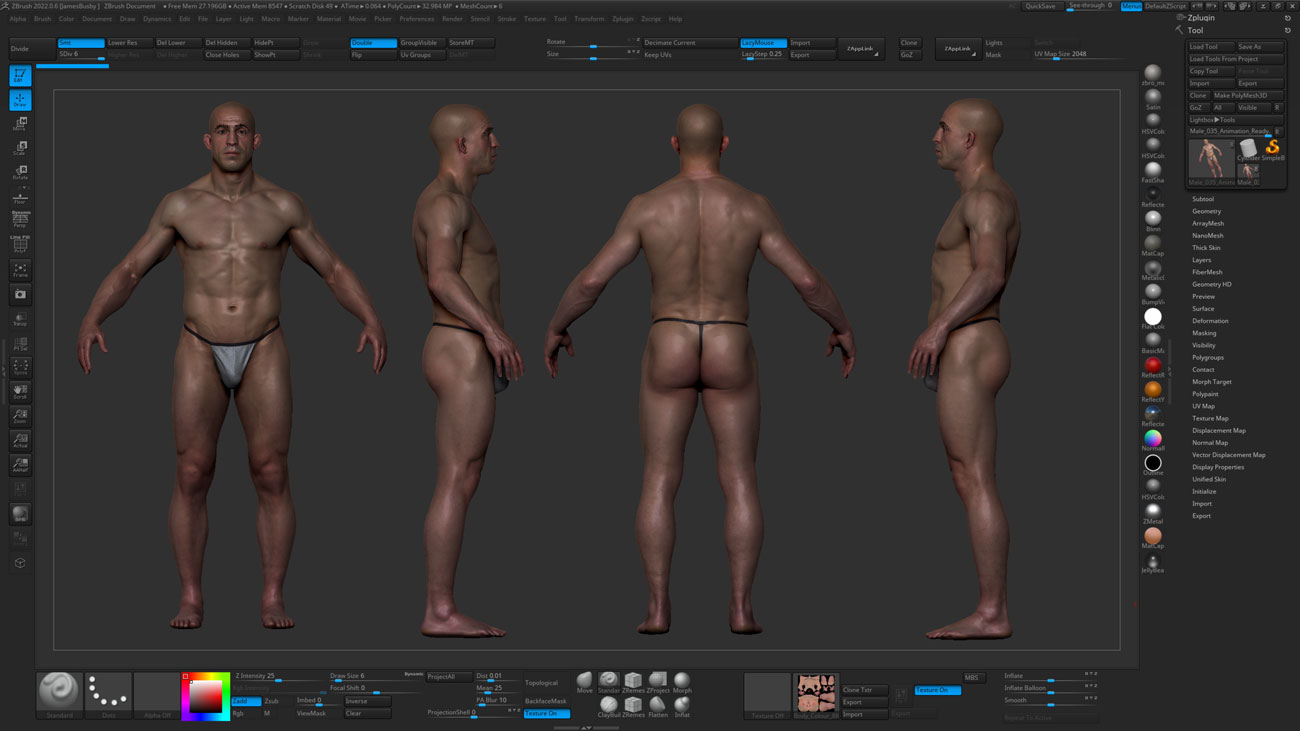Click the camera snapshot icon
The width and height of the screenshot is (1300, 731).
(20, 296)
